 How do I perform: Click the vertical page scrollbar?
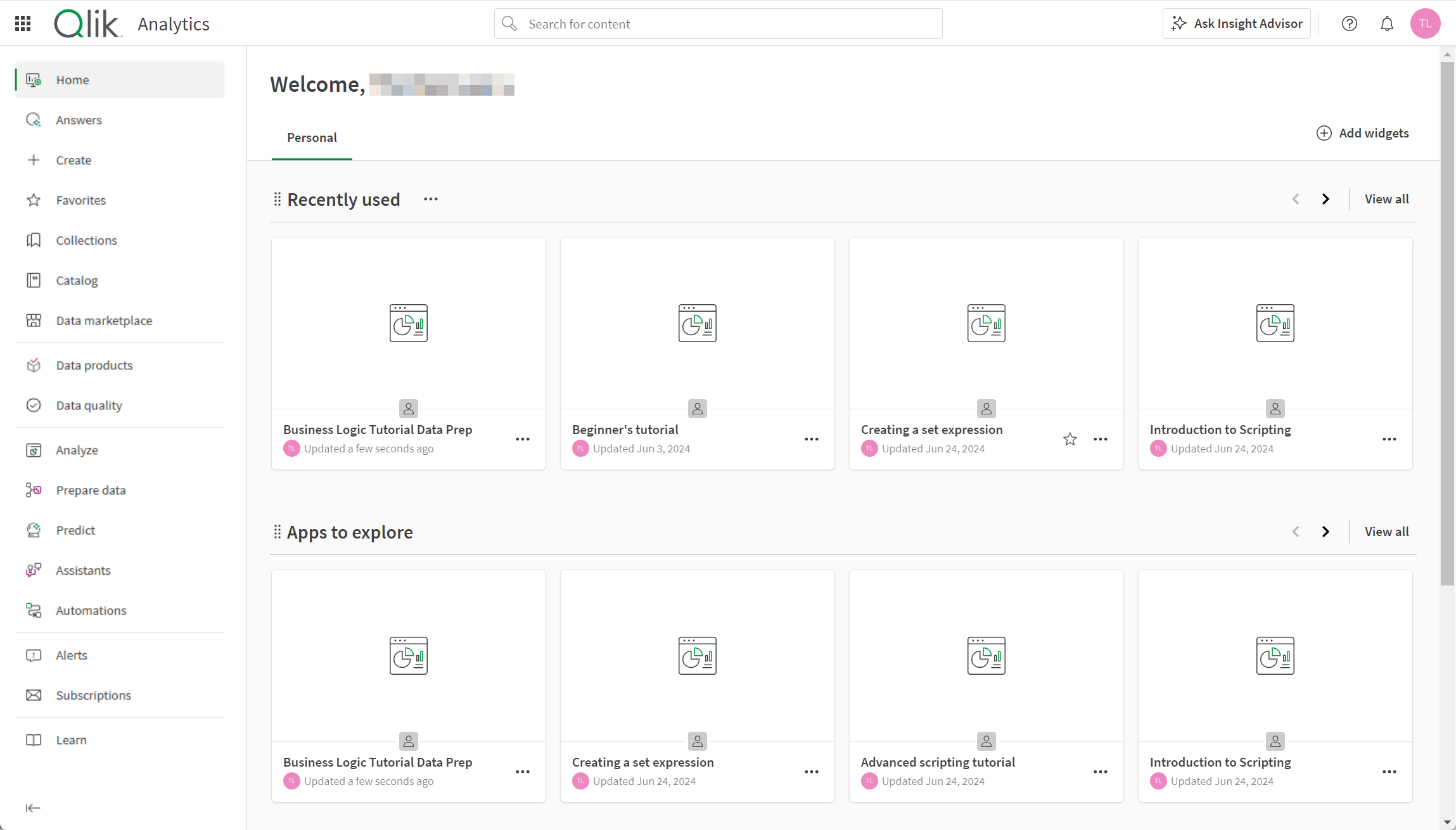[1447, 317]
